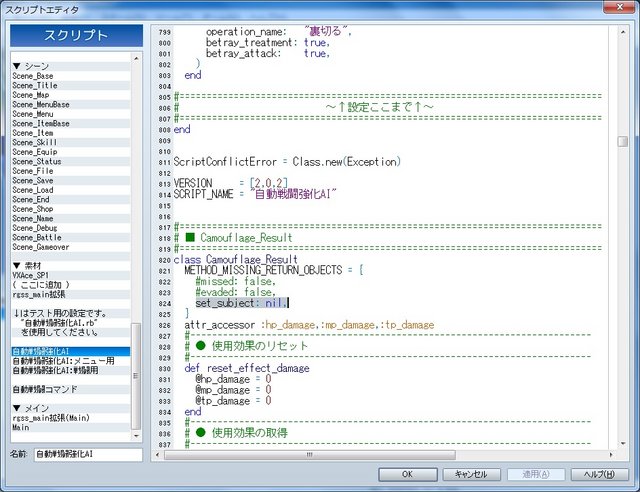Select Scene_Equip script entry
The width and height of the screenshot is (640, 492).
click(71, 152)
